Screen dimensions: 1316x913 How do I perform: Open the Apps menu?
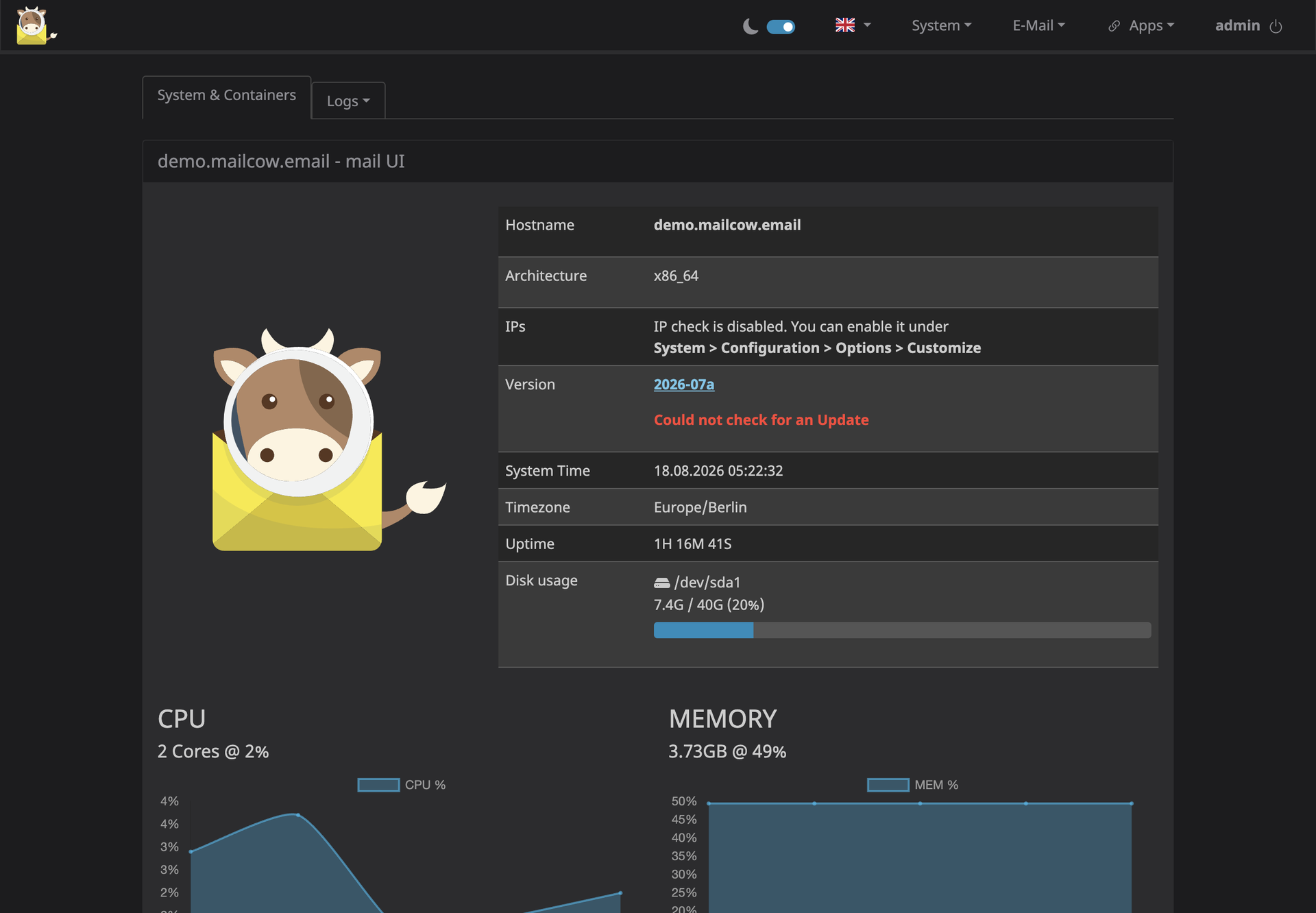click(1151, 25)
